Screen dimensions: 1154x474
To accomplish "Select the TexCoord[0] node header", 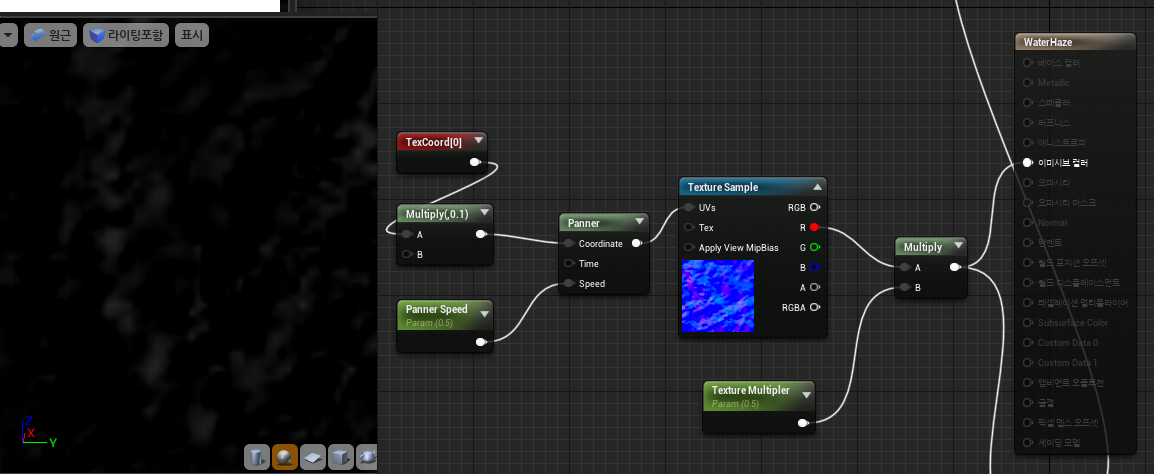I will point(442,142).
